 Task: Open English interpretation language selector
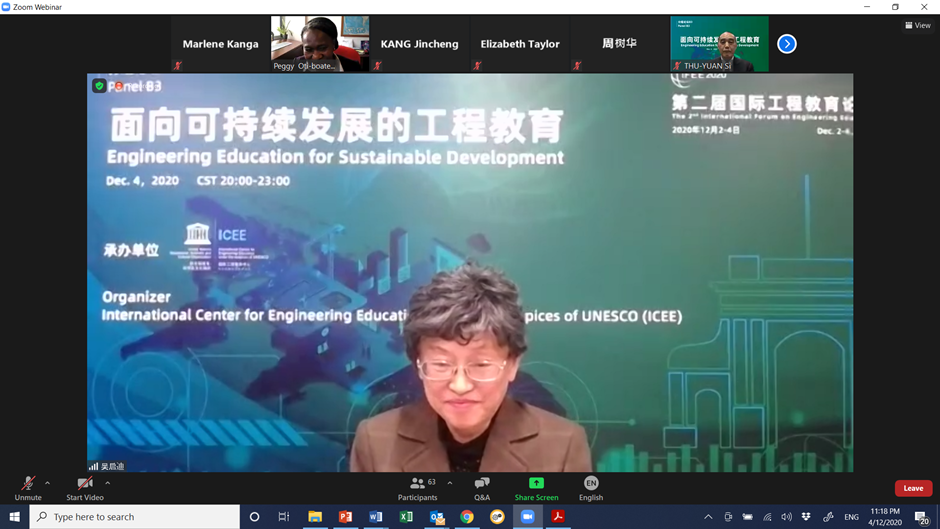pyautogui.click(x=591, y=487)
